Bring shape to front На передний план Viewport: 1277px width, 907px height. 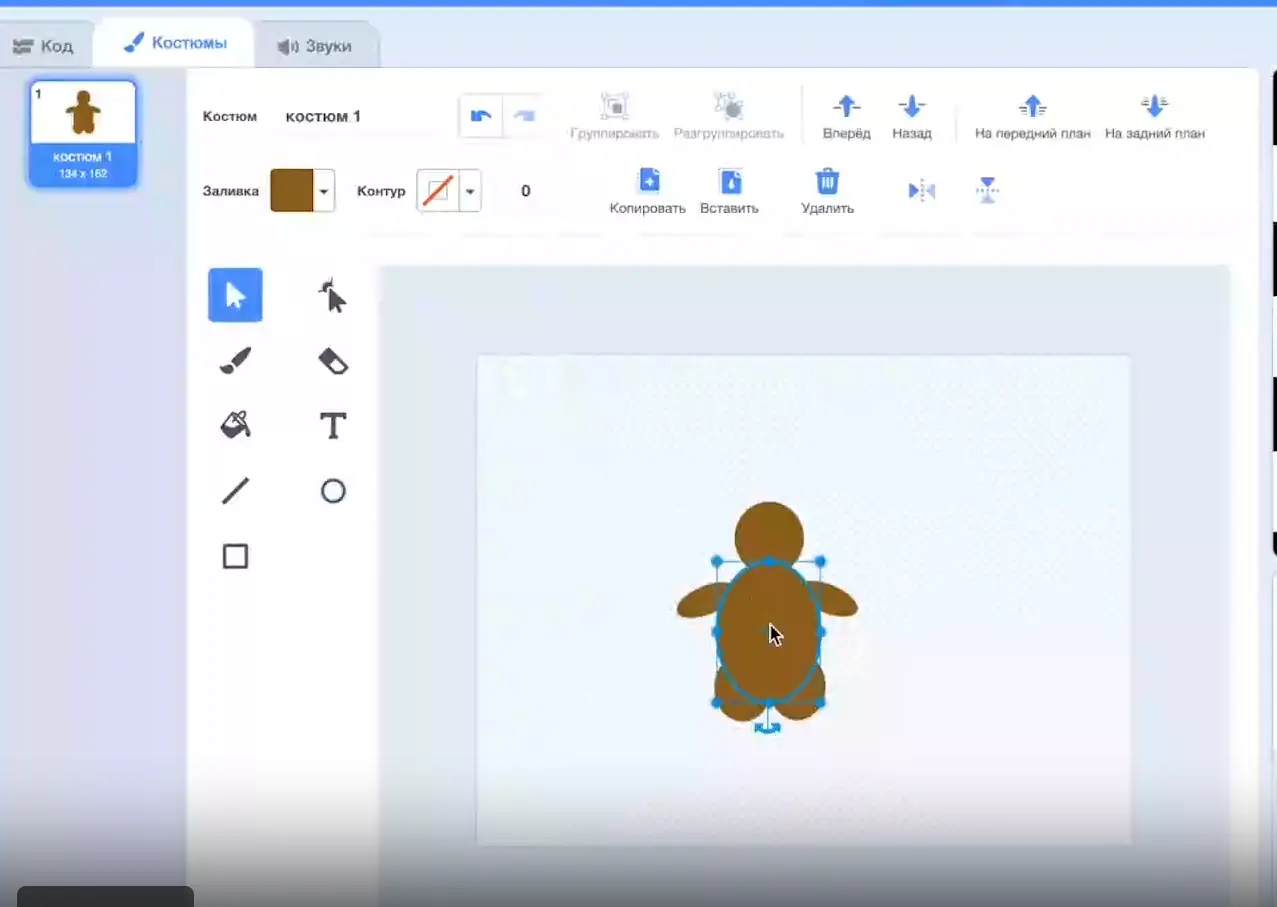(1032, 116)
